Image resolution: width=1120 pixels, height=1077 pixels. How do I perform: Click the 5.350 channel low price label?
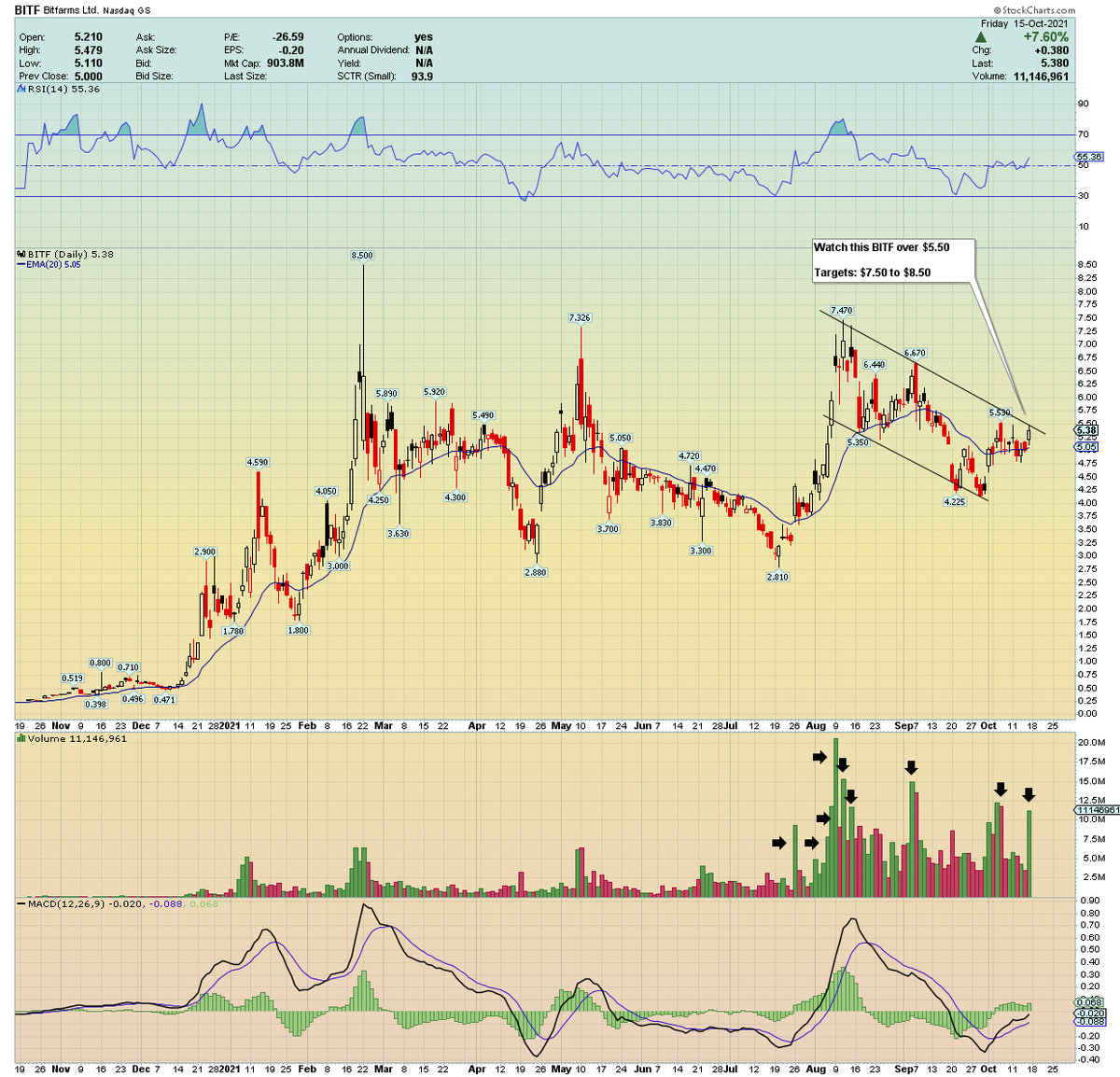coord(858,442)
